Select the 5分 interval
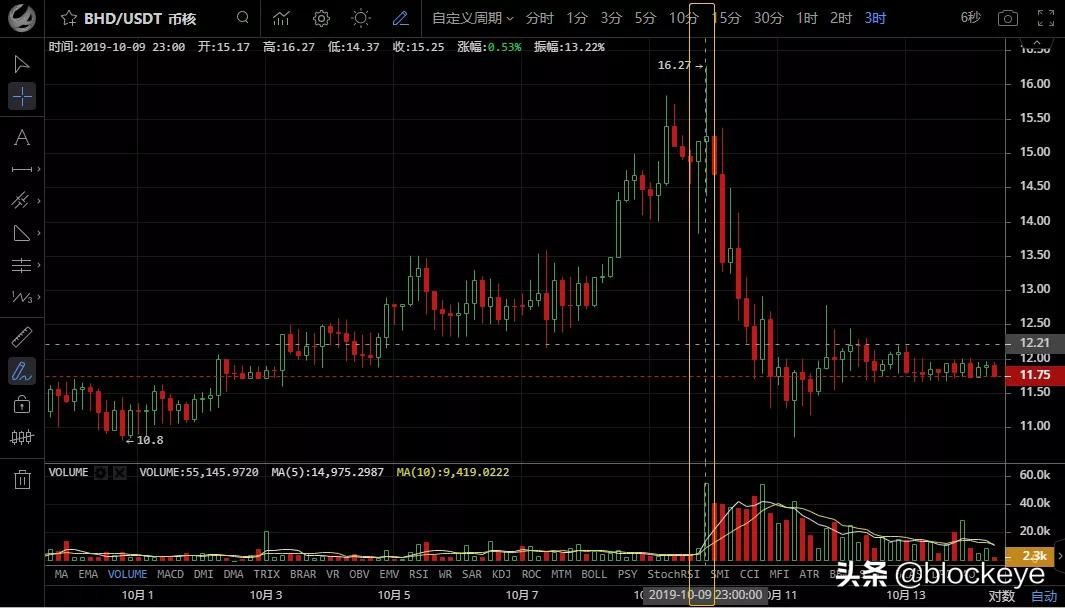This screenshot has width=1065, height=608. 645,18
